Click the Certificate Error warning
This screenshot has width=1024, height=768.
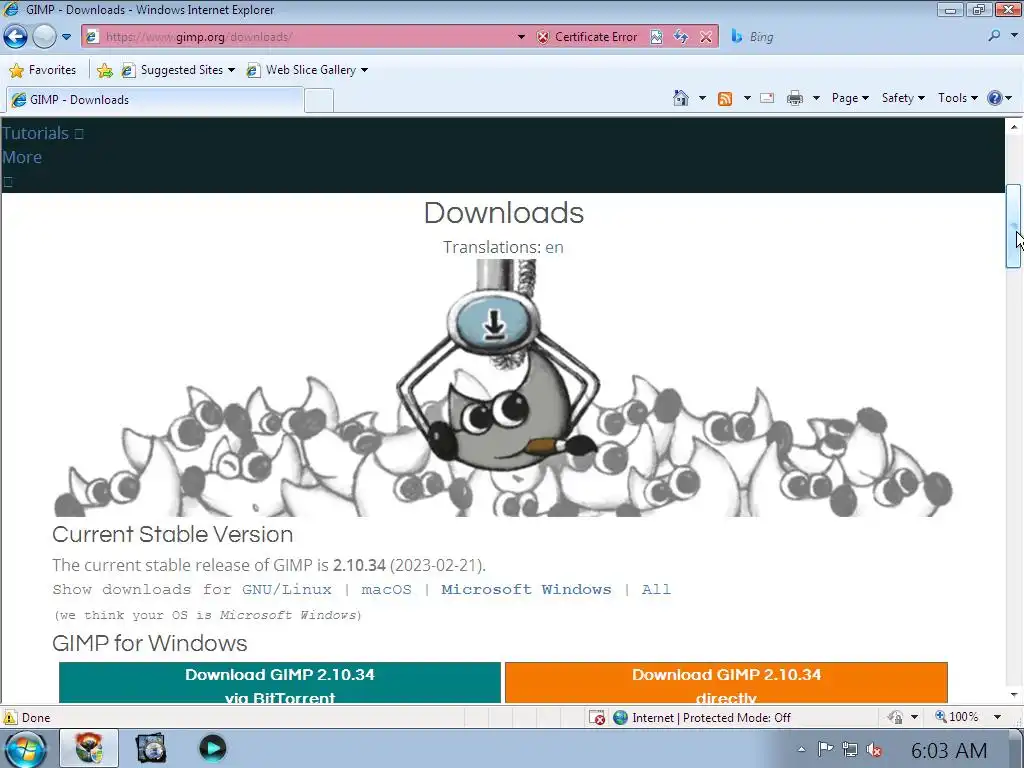(586, 37)
